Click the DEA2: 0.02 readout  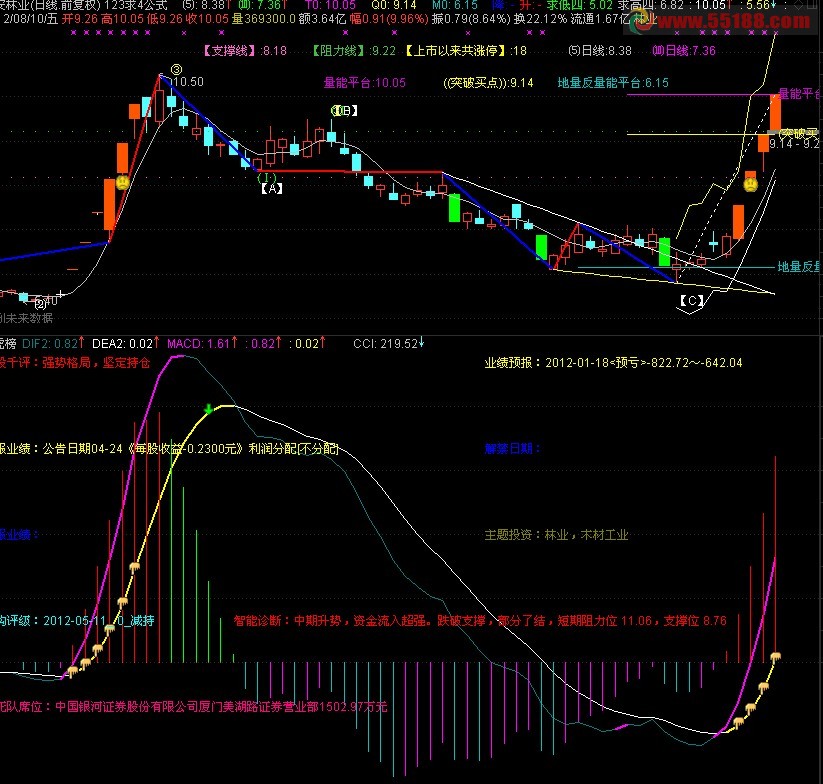[x=126, y=344]
